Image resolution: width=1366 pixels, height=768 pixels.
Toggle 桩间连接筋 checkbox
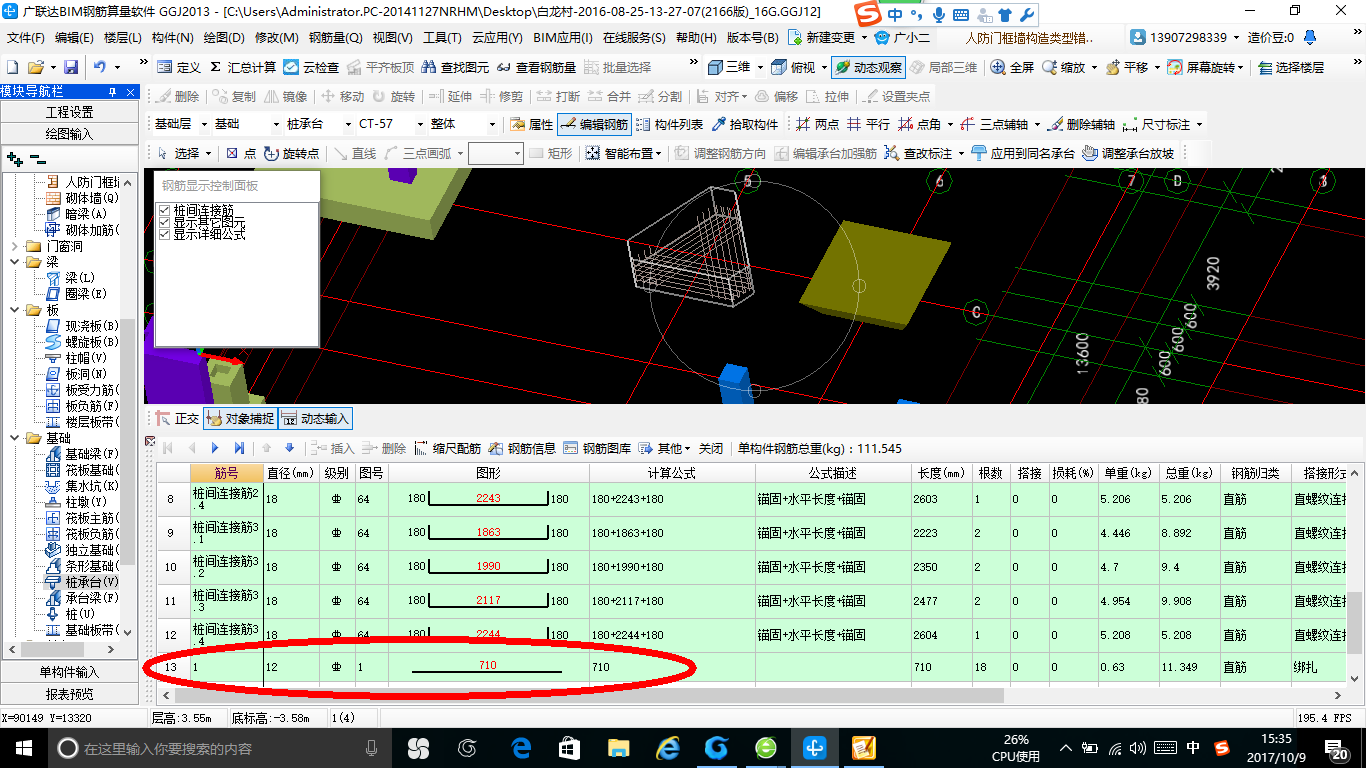click(x=165, y=211)
